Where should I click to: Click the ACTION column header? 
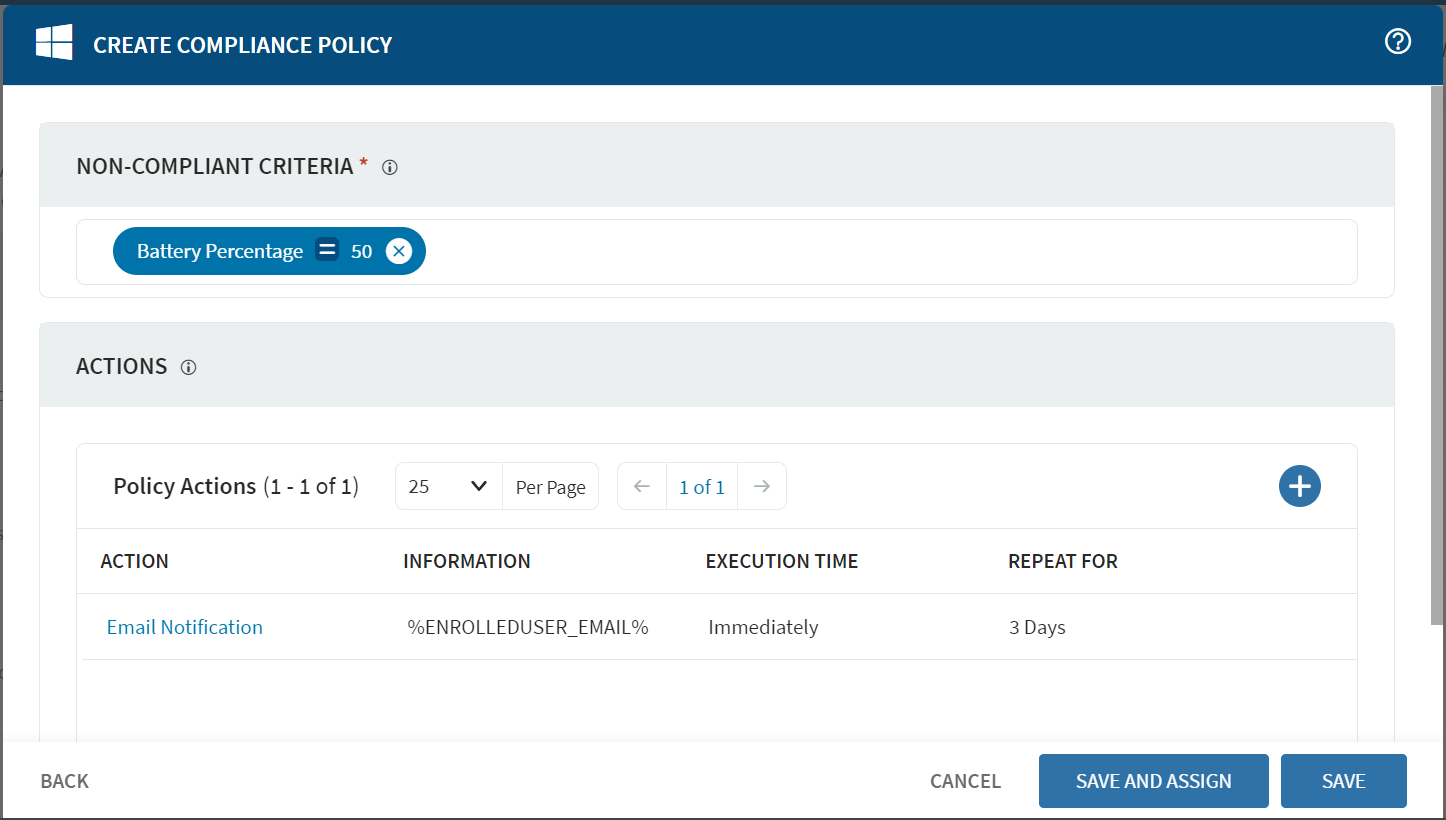(134, 561)
